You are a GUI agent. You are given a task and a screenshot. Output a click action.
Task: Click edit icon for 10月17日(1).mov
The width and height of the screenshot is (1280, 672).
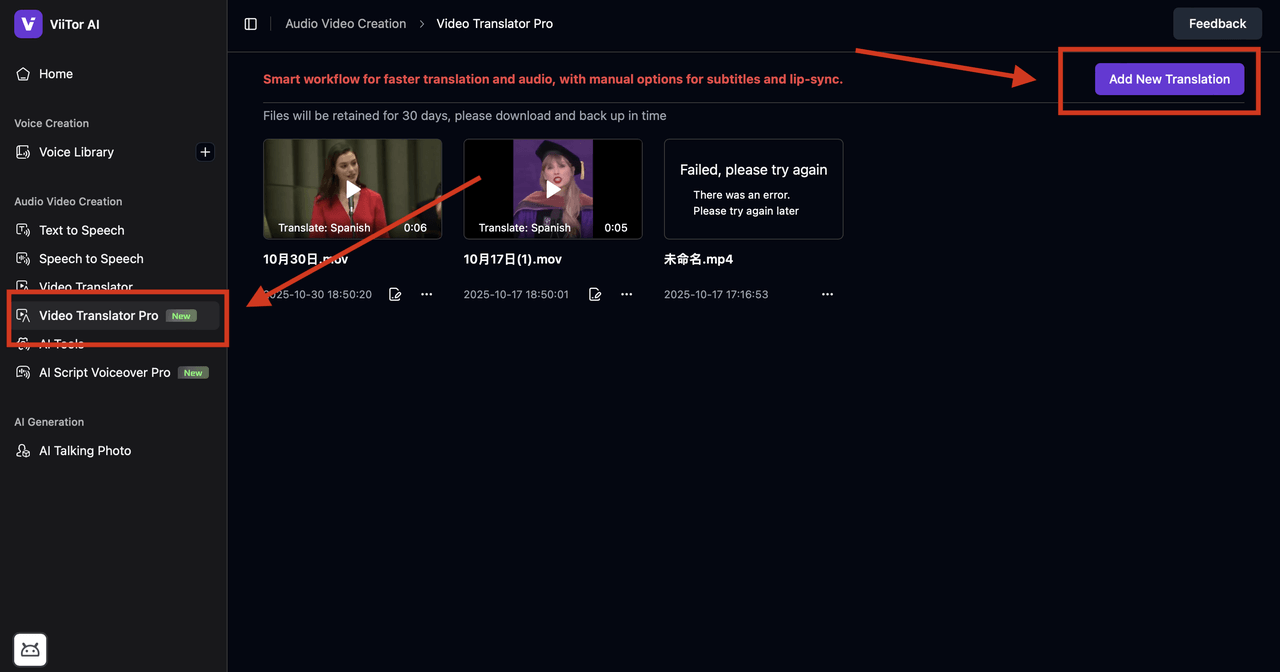point(595,295)
